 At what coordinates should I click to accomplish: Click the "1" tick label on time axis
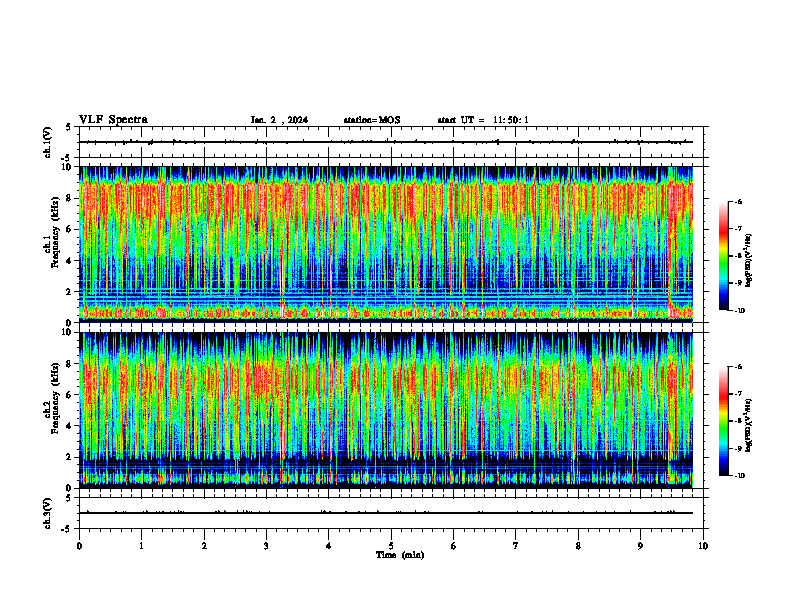coord(142,546)
